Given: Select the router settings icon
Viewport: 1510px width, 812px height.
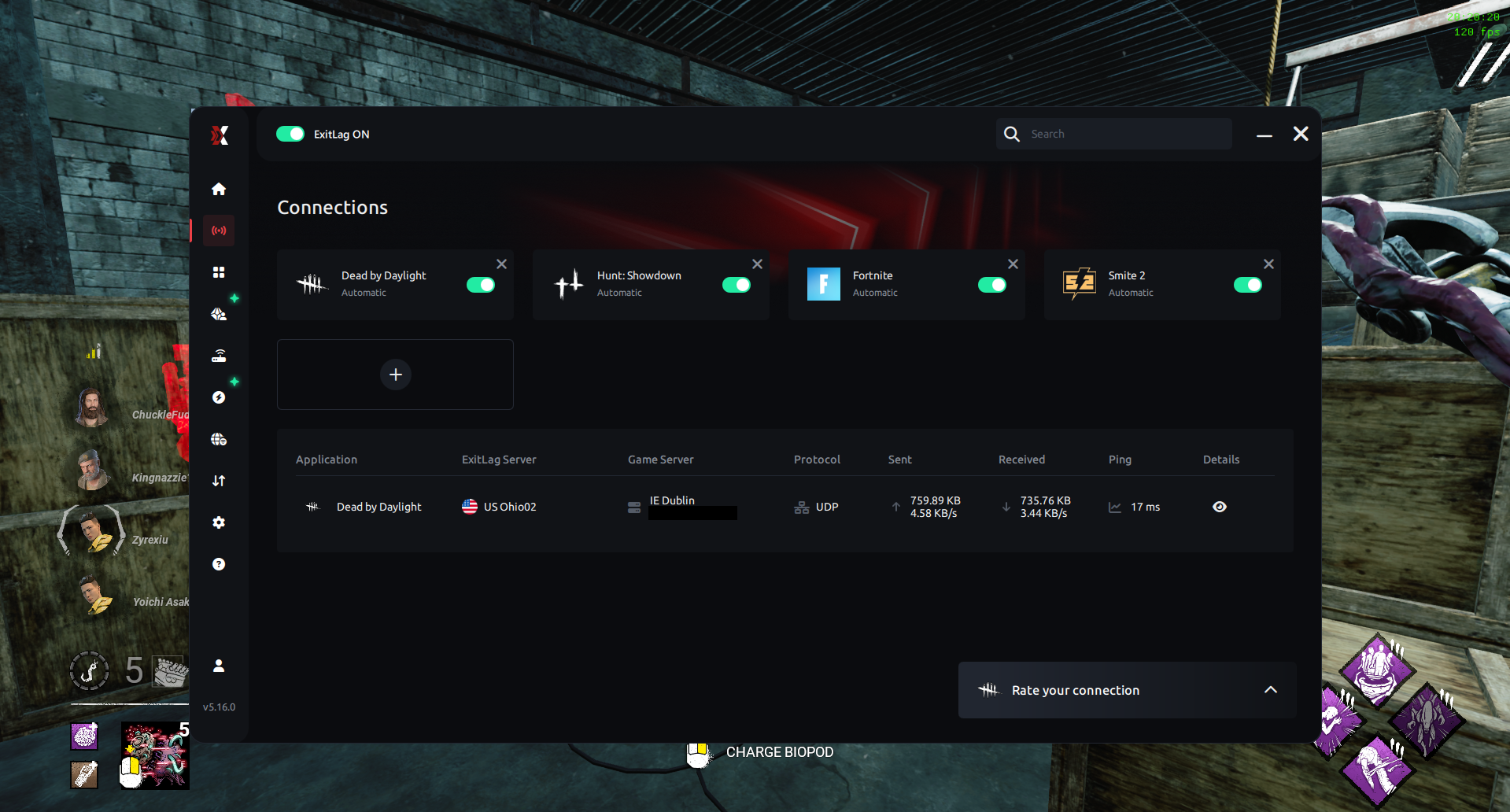Looking at the screenshot, I should coord(218,355).
